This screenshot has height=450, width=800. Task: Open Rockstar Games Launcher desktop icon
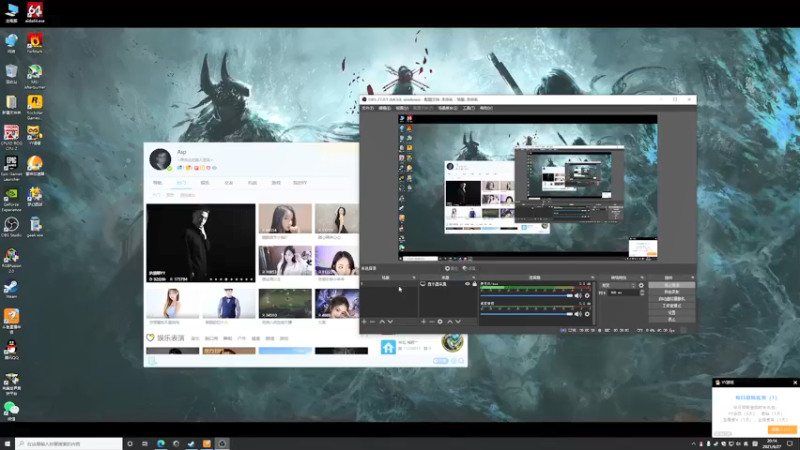pyautogui.click(x=35, y=108)
